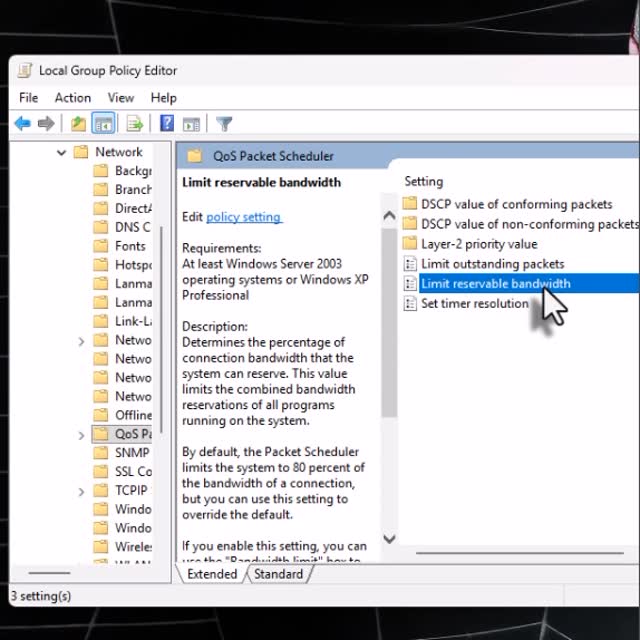Select Layer-2 priority value folder
This screenshot has height=640, width=640.
479,244
